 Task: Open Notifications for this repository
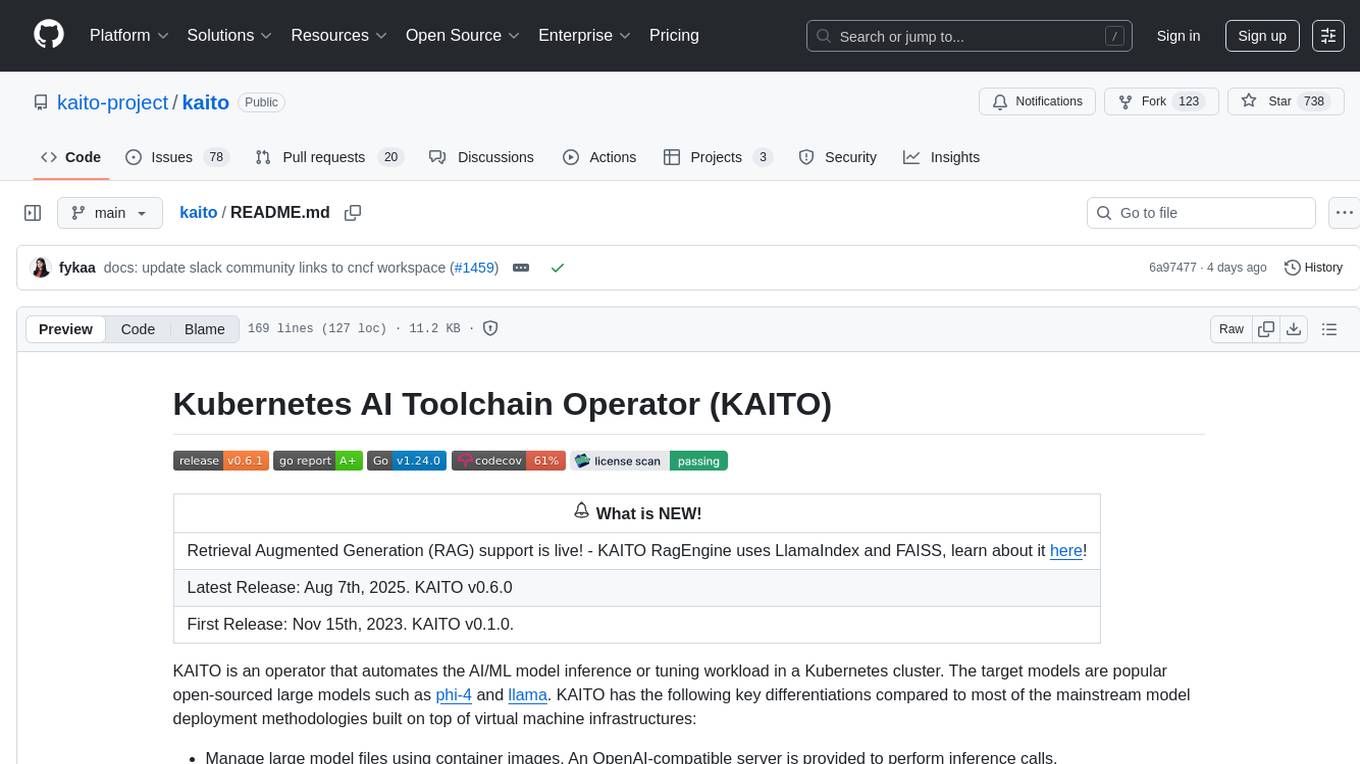(1037, 102)
